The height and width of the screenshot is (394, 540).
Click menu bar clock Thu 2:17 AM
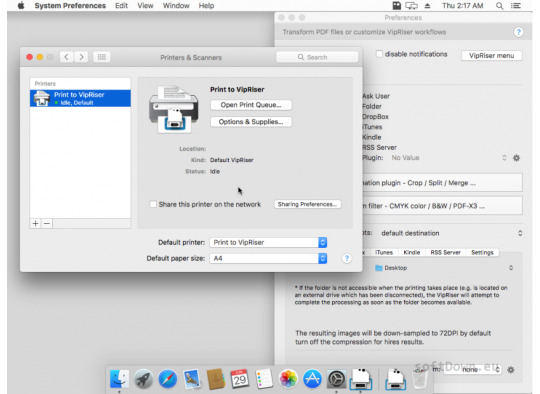coord(463,6)
